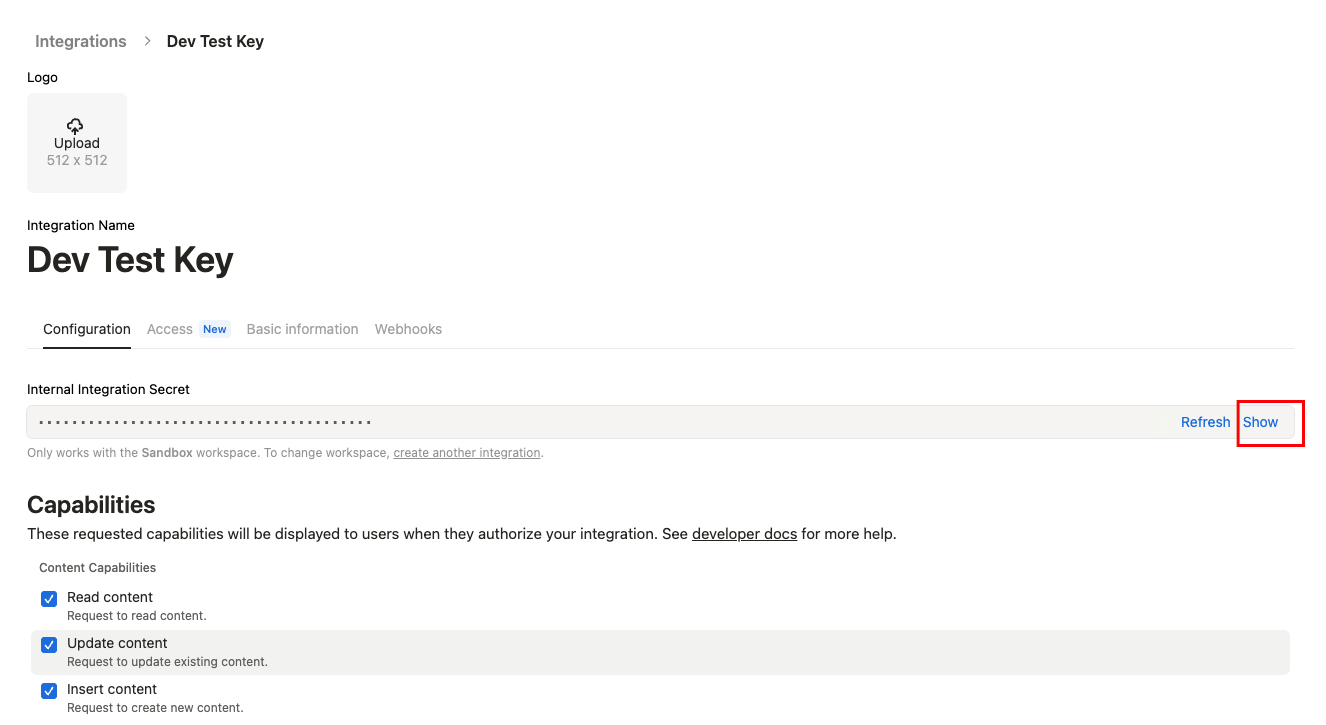The height and width of the screenshot is (725, 1326).
Task: Click the masked secret value field
Action: click(x=400, y=421)
